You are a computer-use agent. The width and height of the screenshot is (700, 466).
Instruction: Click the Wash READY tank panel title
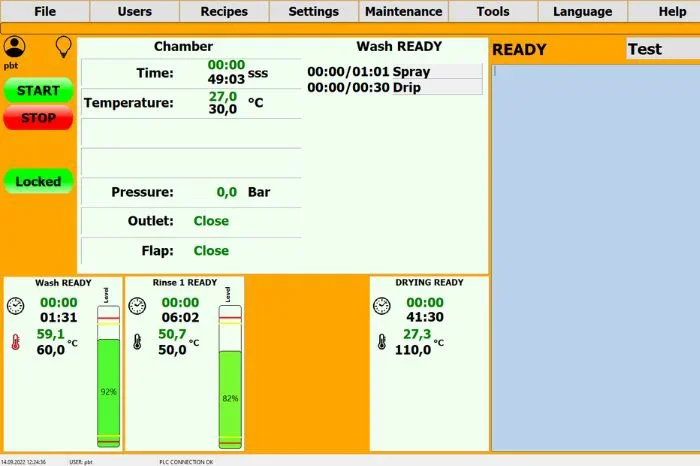[x=63, y=283]
